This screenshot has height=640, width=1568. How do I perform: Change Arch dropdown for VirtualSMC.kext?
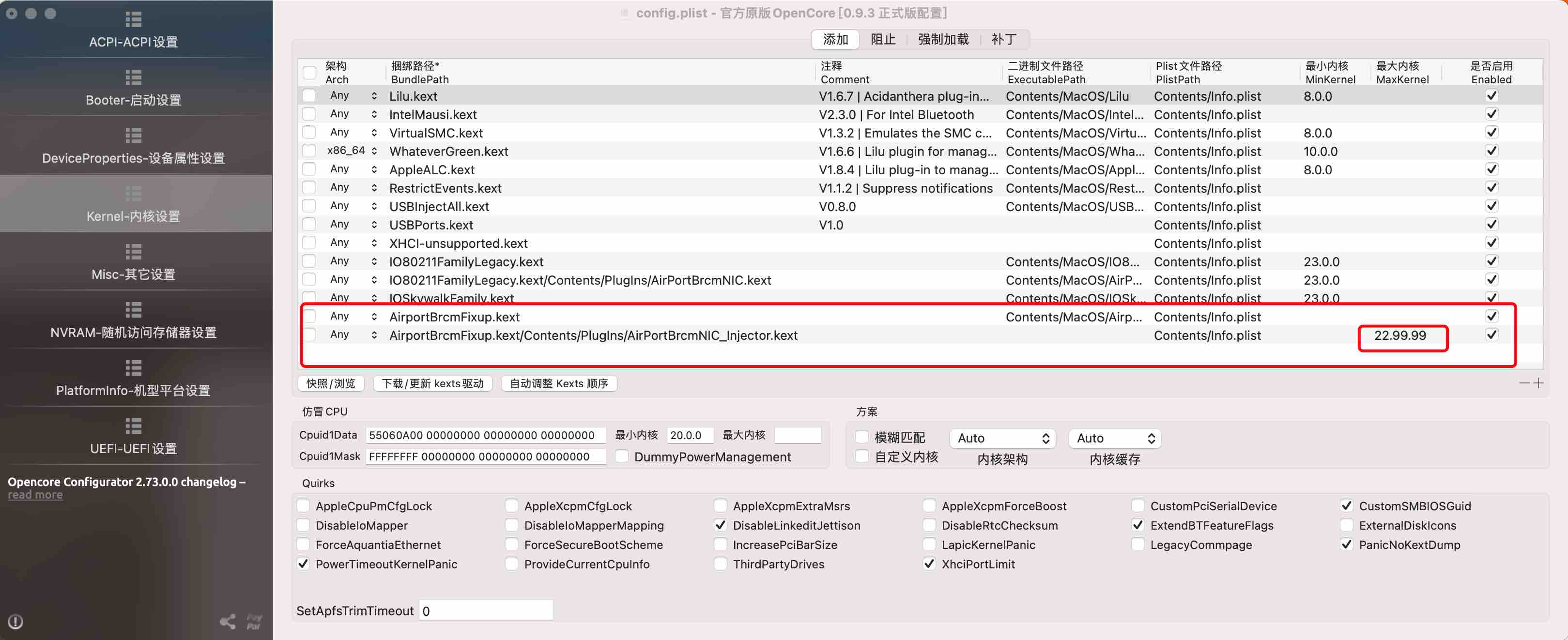click(353, 133)
